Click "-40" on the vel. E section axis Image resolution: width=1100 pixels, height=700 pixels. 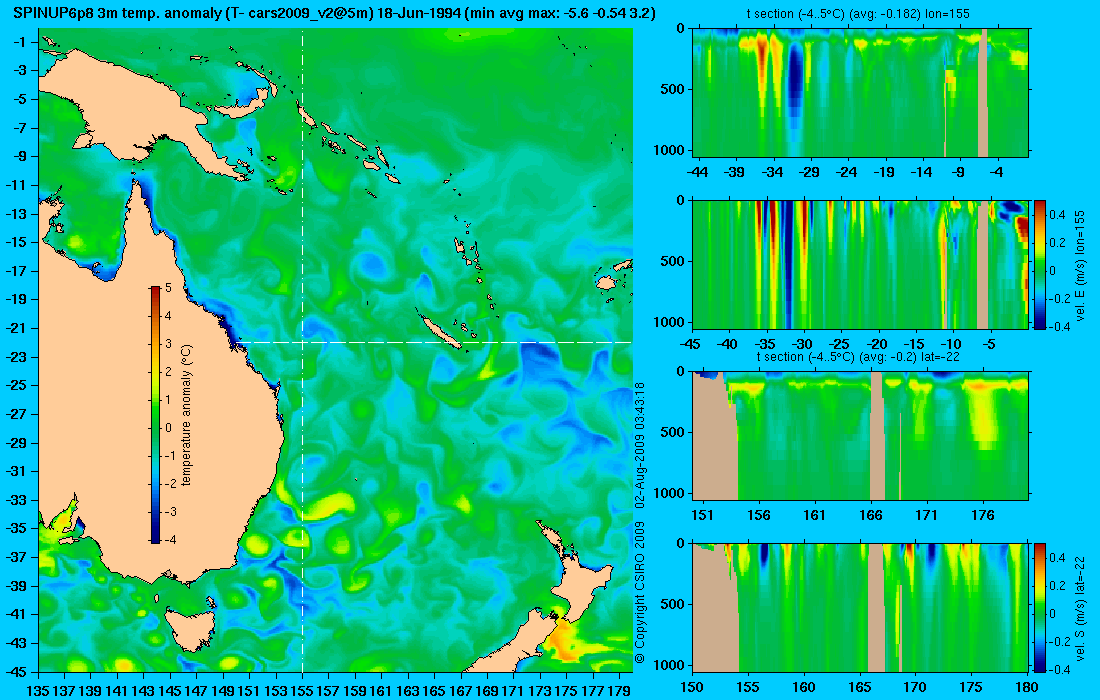tap(727, 344)
